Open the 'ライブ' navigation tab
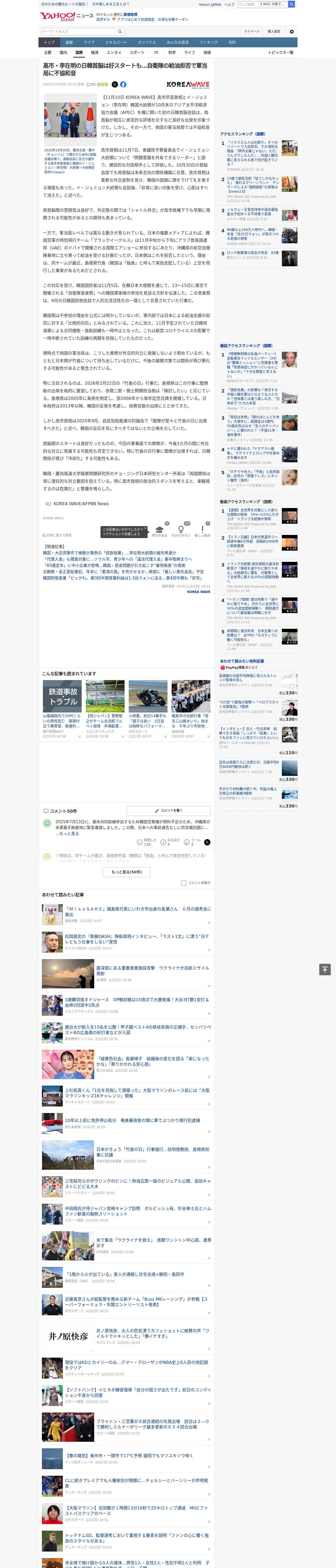 pos(89,43)
